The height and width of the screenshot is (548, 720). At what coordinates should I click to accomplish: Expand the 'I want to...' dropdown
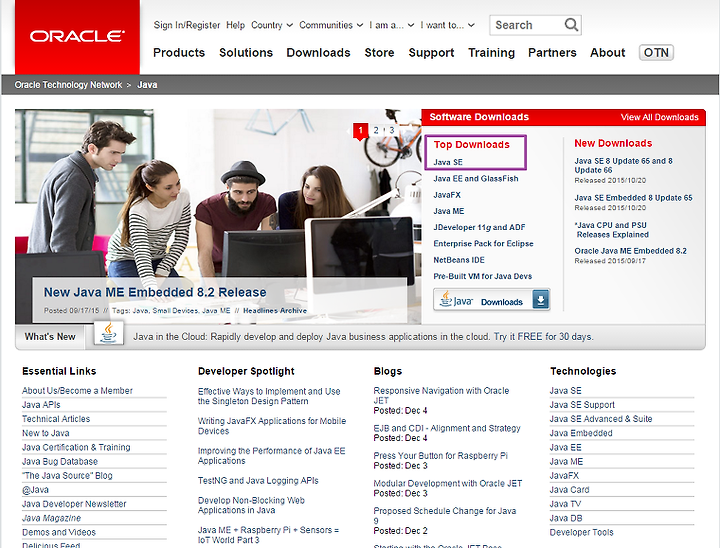click(447, 25)
